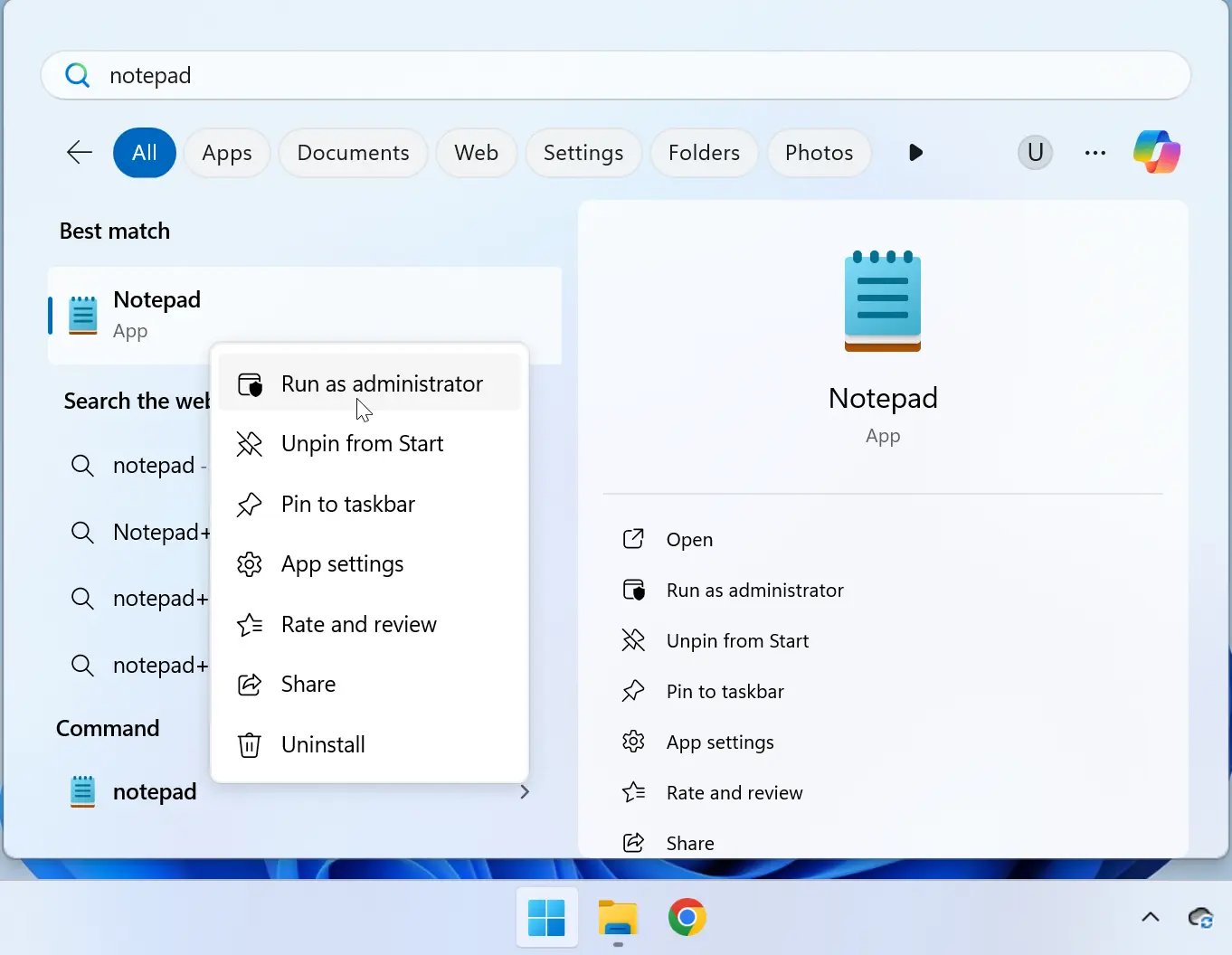Click Share in the preview pane

click(668, 844)
